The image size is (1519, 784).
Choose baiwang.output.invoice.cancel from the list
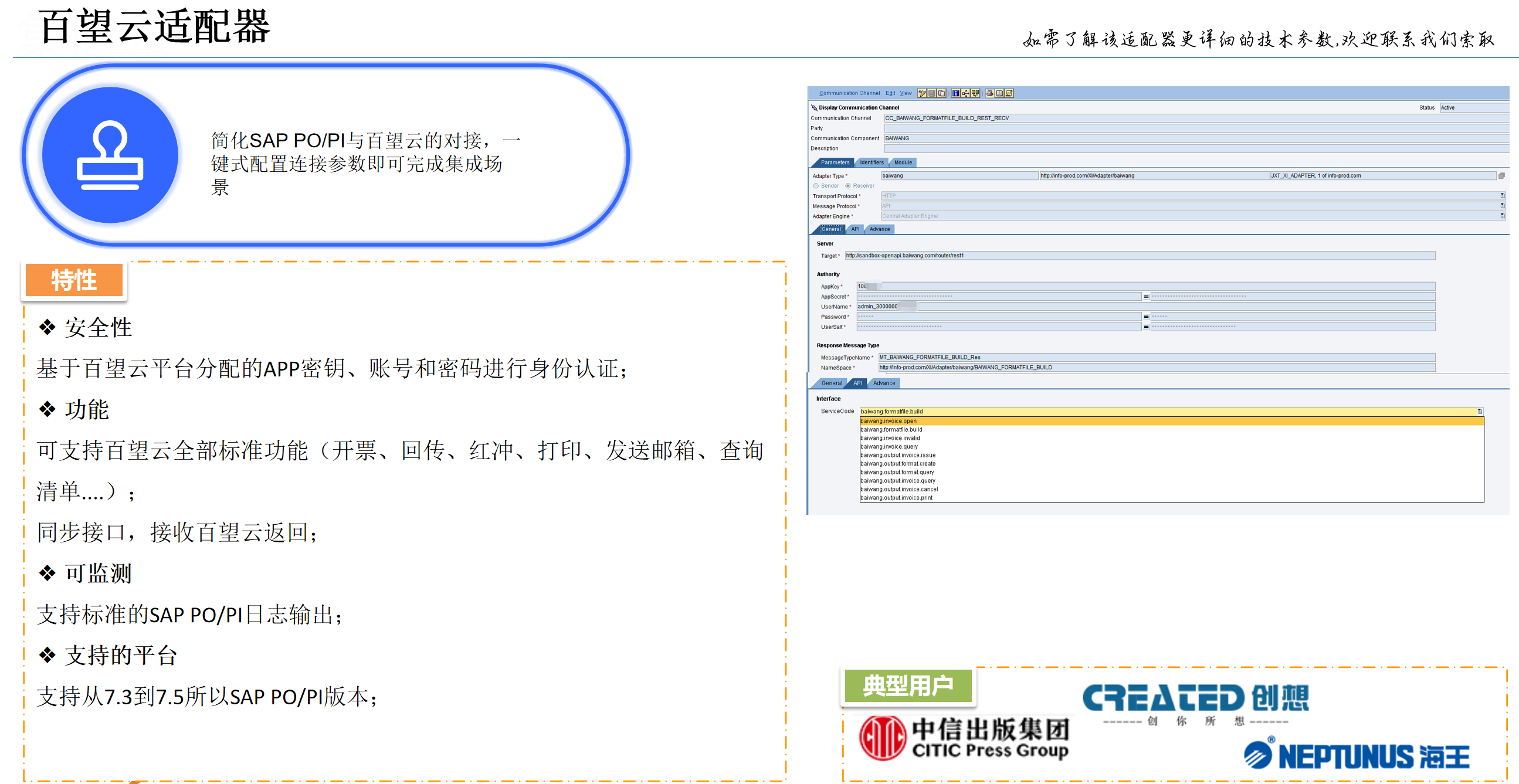click(x=1171, y=489)
